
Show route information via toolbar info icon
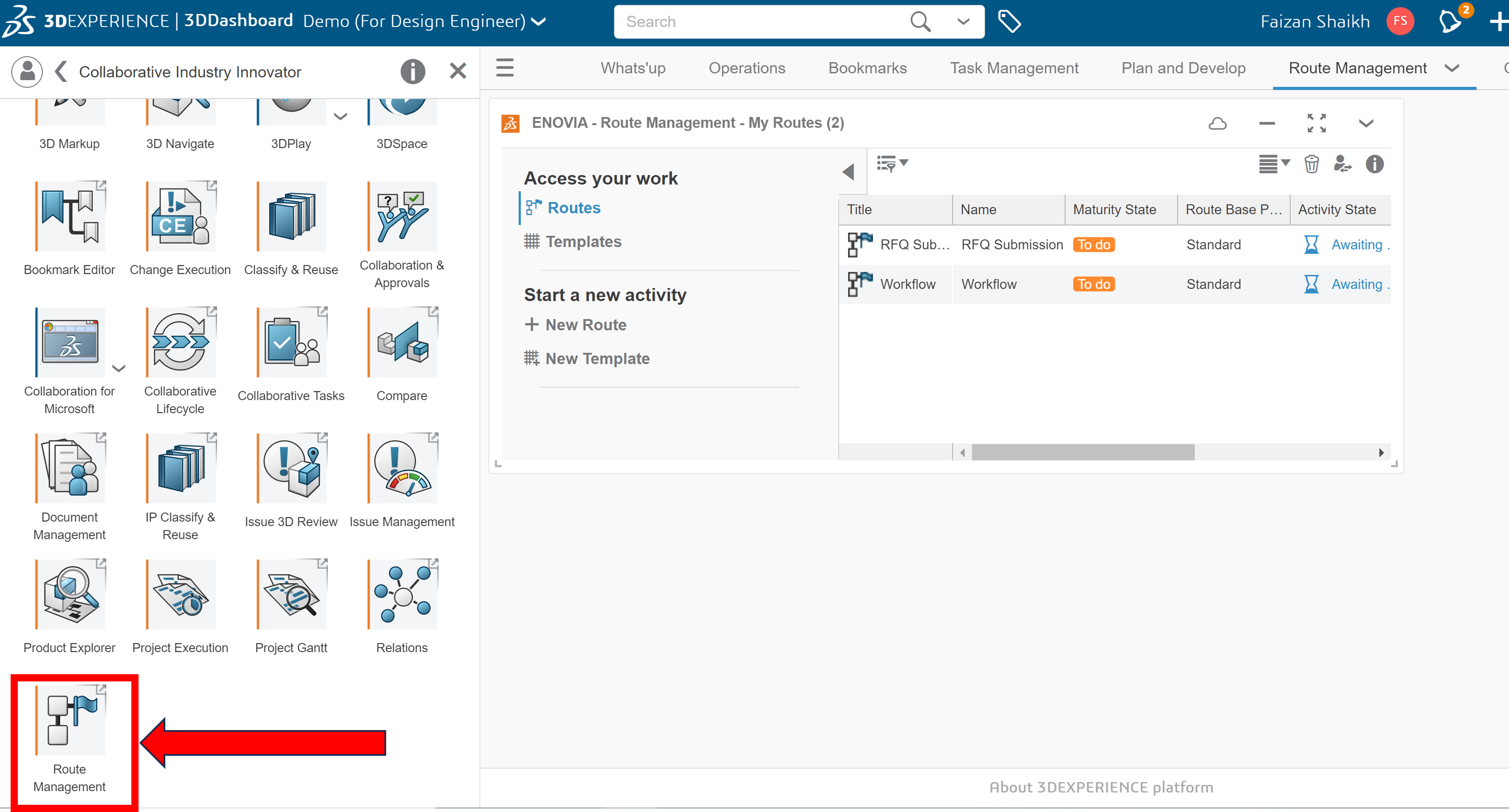(1374, 164)
